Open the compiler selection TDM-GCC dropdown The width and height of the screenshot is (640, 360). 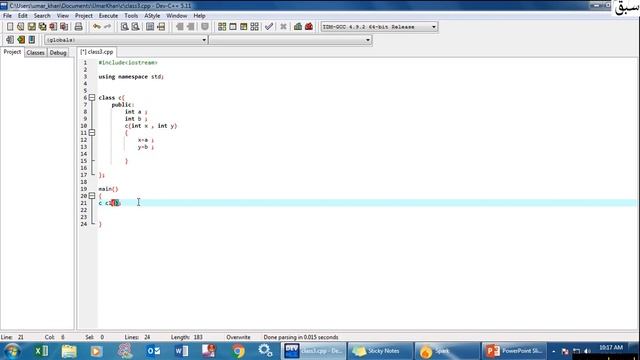click(379, 27)
